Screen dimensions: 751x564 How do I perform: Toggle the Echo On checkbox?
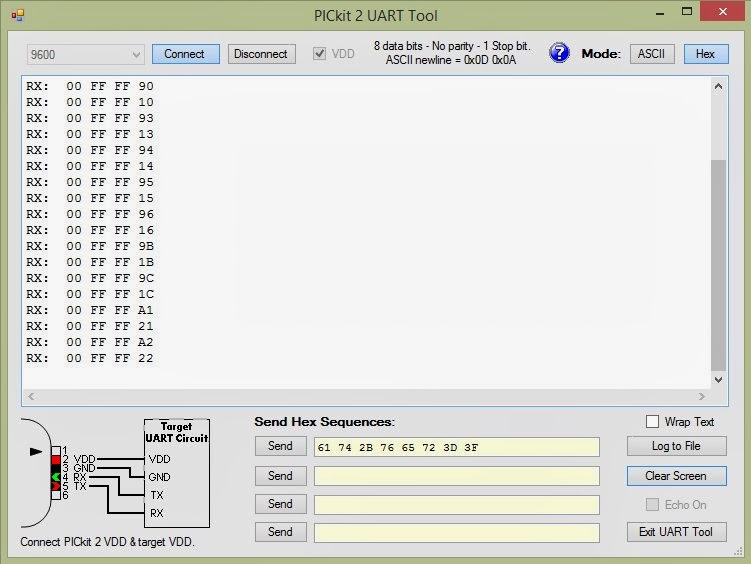point(652,505)
